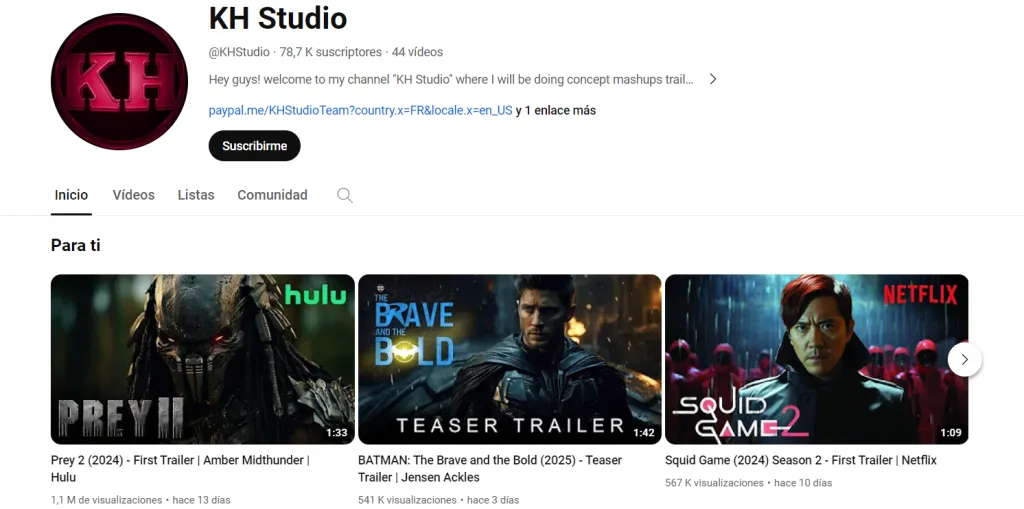Open the Prey II video thumbnail
The image size is (1024, 509).
[x=202, y=359]
